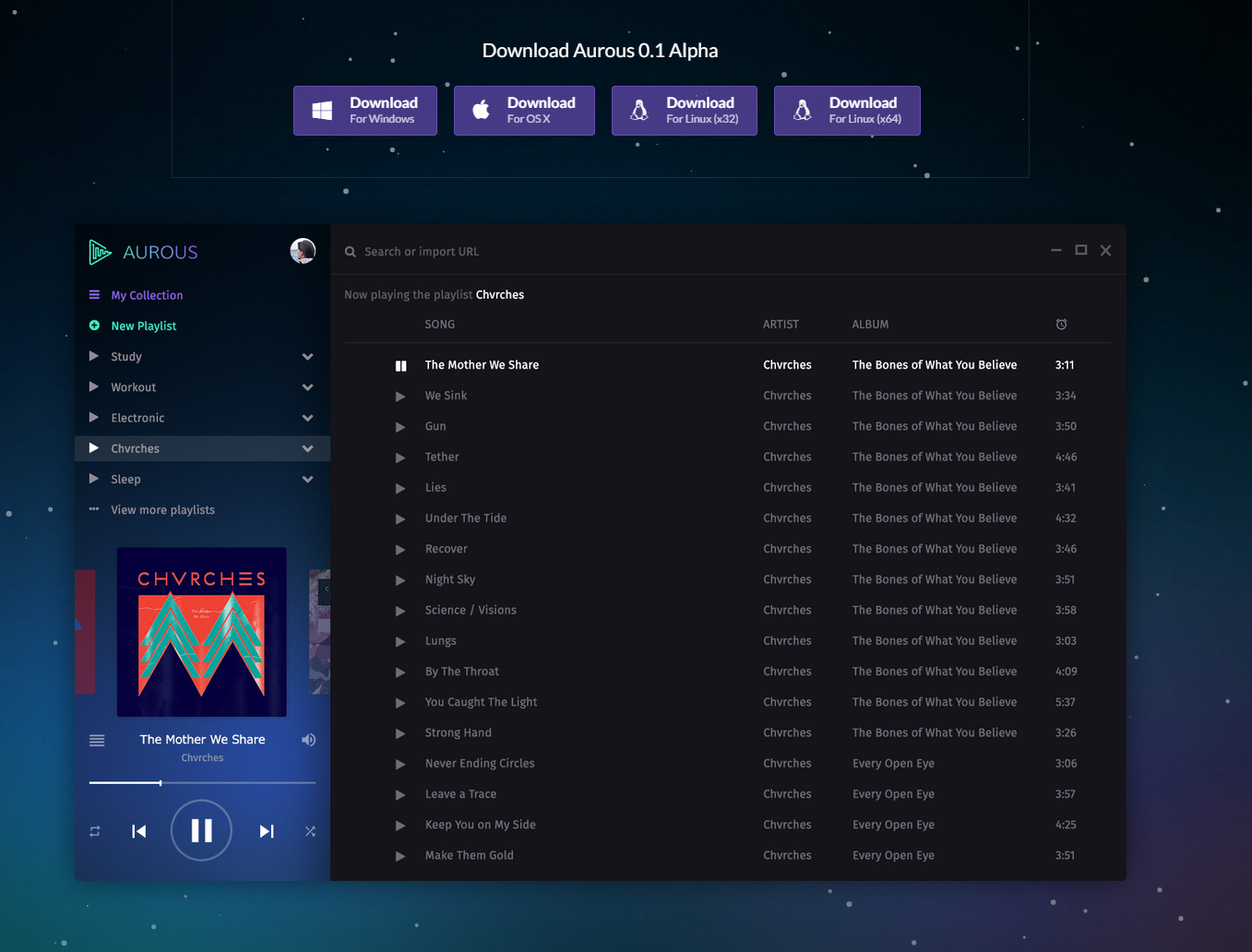Sort by ARTIST column header
Viewport: 1252px width, 952px height.
[x=781, y=325]
